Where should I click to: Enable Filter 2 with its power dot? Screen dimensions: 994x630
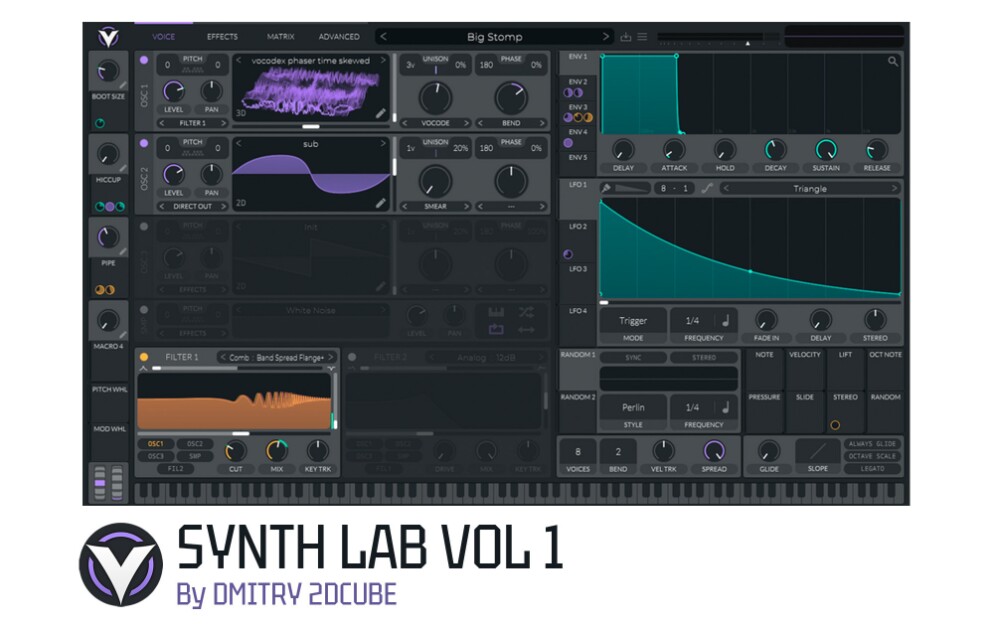click(x=352, y=357)
